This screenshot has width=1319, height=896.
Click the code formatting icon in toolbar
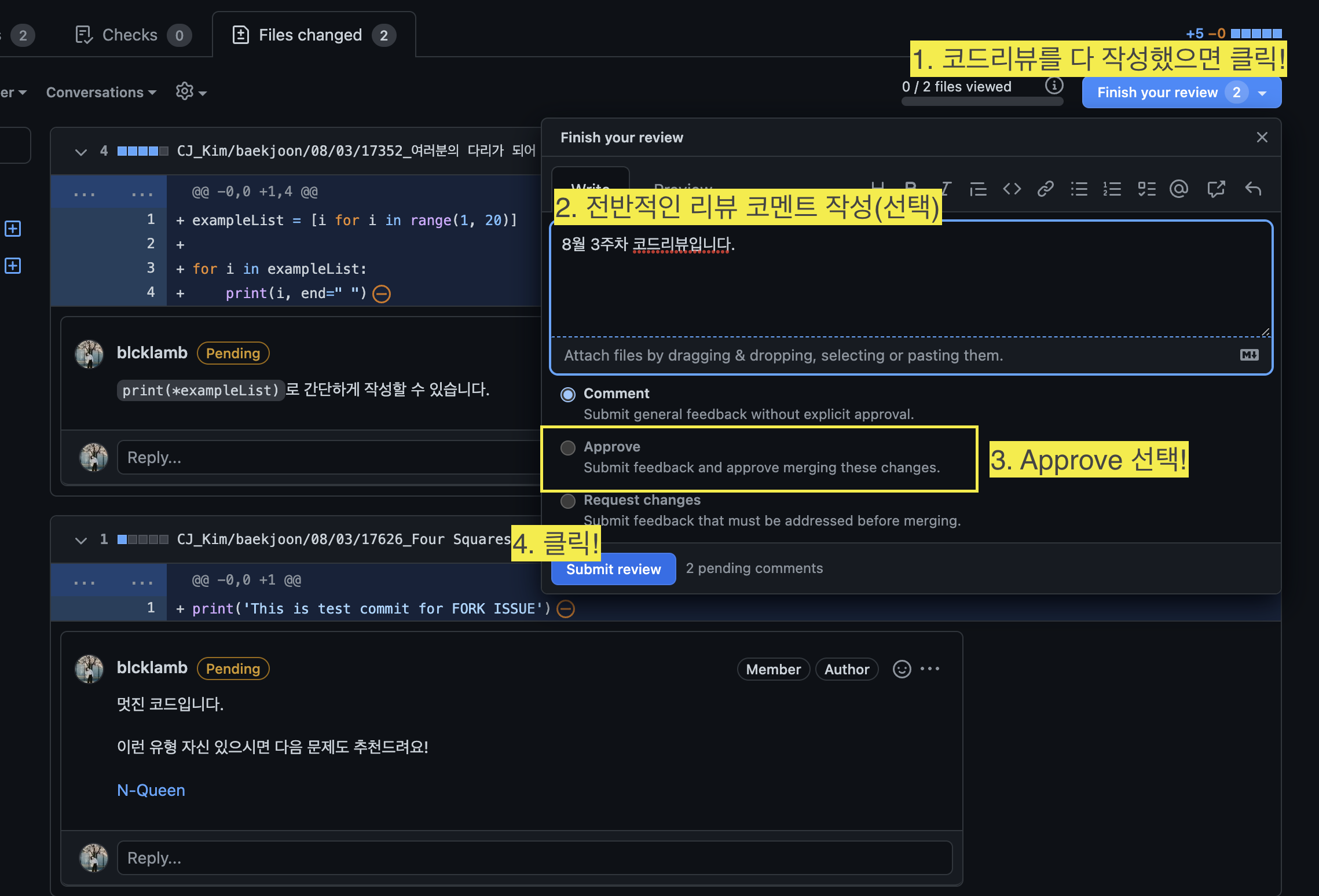(1012, 189)
